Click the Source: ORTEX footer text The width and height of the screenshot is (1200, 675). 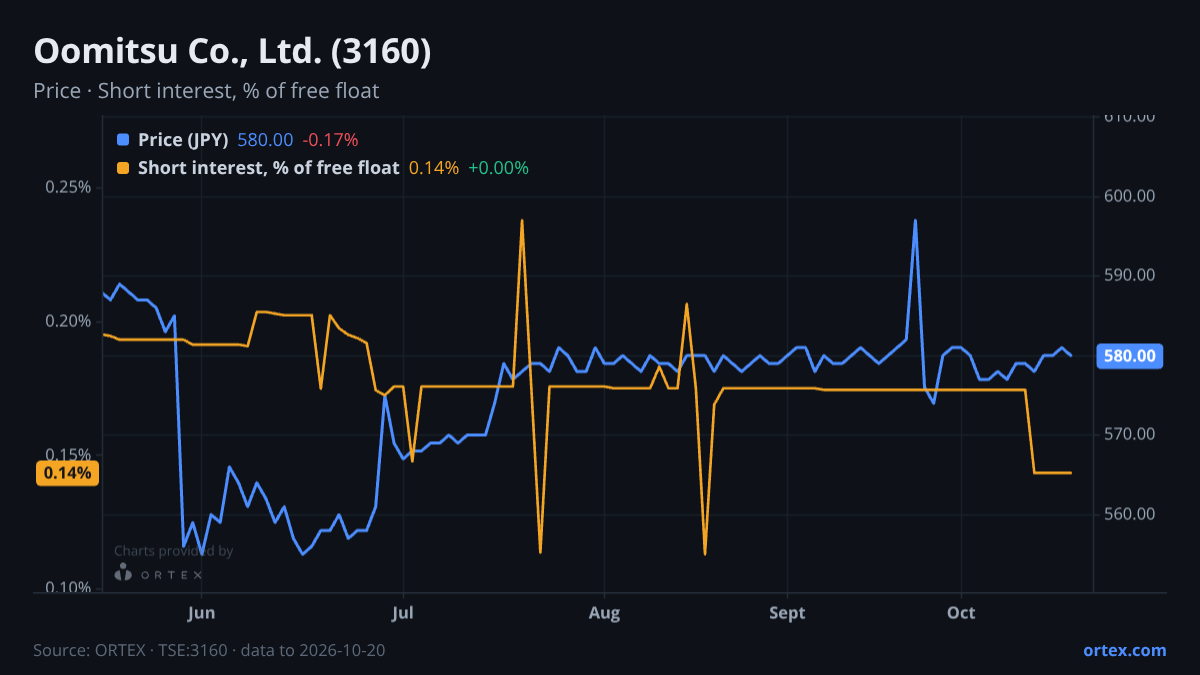tap(209, 650)
